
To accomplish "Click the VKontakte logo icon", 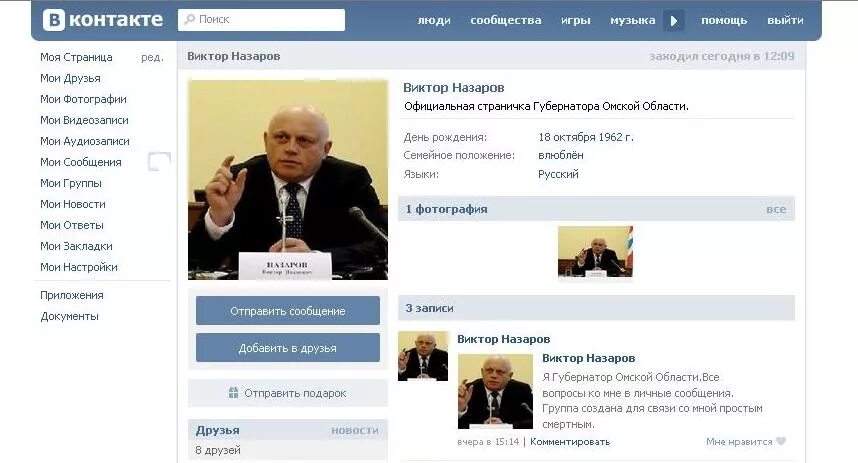I will [x=54, y=20].
